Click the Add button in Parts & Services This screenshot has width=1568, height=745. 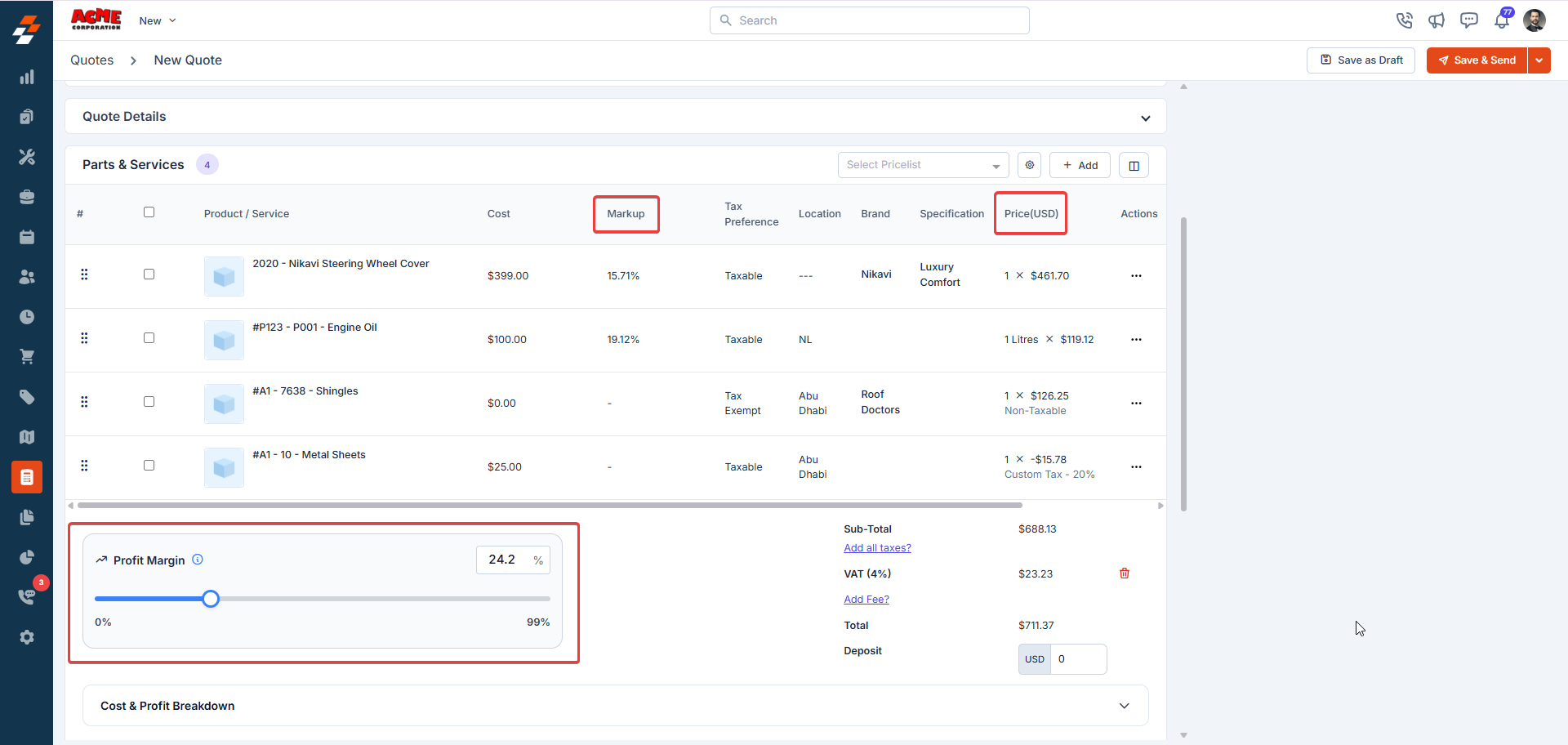(x=1080, y=165)
